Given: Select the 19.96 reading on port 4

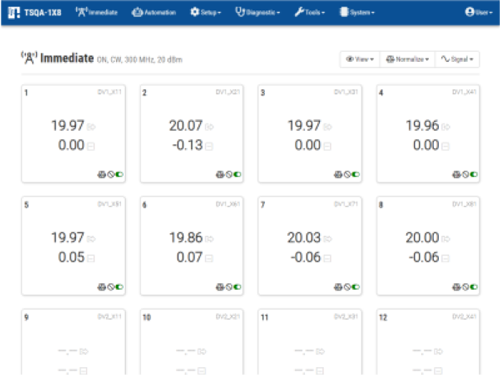Looking at the screenshot, I should click(x=422, y=126).
